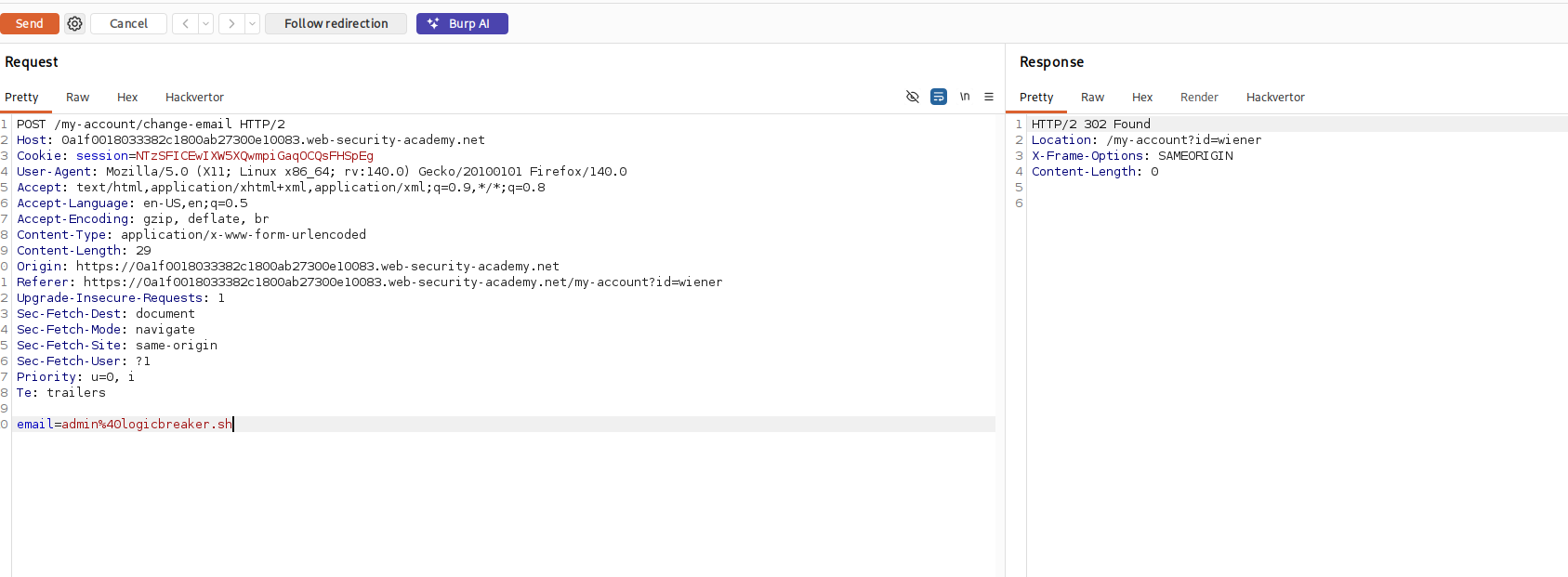1568x577 pixels.
Task: Click the Location header in Response
Action: click(1147, 139)
